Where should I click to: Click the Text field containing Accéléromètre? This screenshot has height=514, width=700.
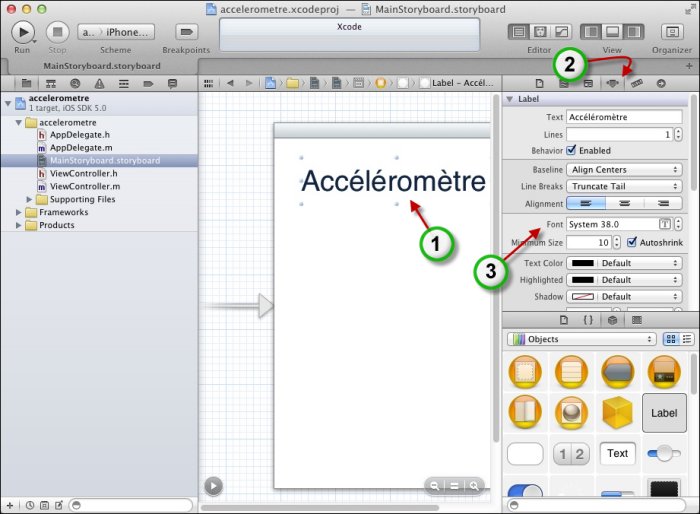point(624,117)
